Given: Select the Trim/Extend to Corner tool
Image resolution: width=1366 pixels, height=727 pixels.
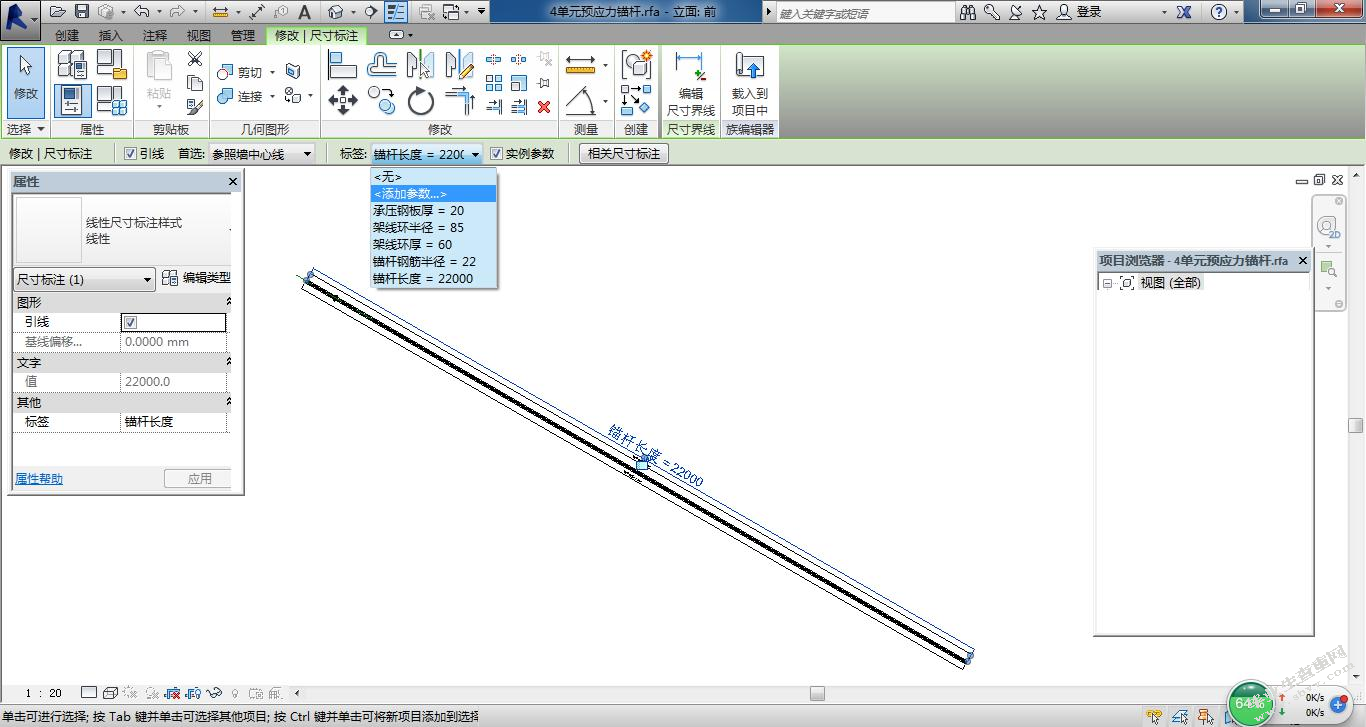Looking at the screenshot, I should pyautogui.click(x=460, y=100).
